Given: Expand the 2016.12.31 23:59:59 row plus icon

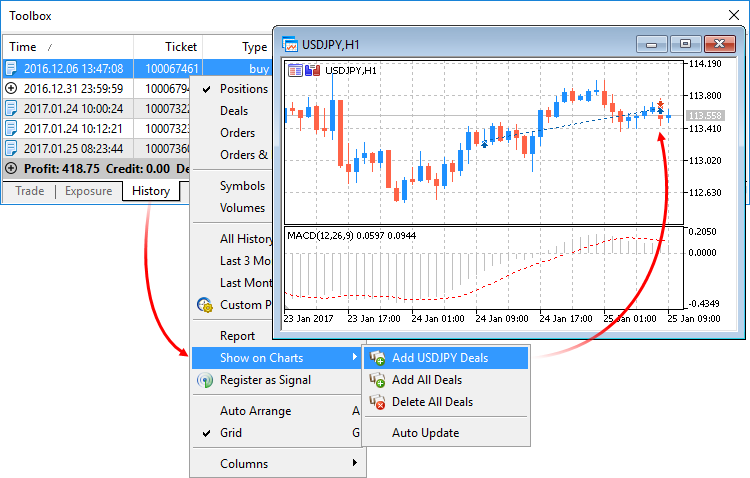Looking at the screenshot, I should coord(11,88).
